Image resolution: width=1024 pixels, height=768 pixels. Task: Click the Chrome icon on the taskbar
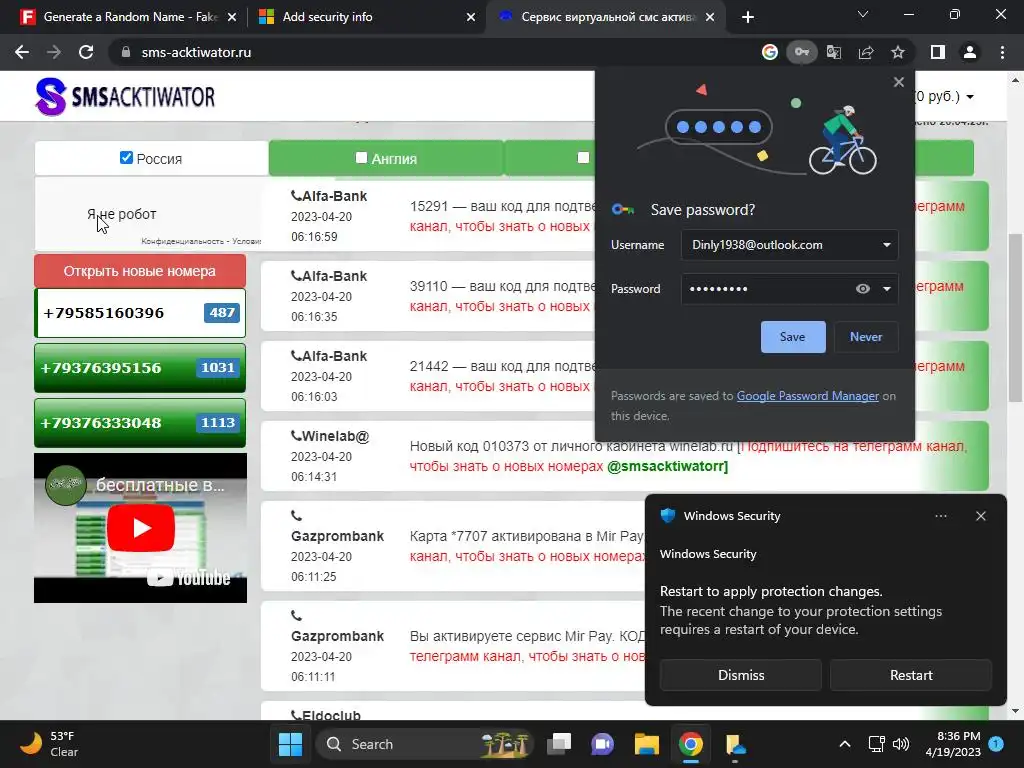coord(690,744)
